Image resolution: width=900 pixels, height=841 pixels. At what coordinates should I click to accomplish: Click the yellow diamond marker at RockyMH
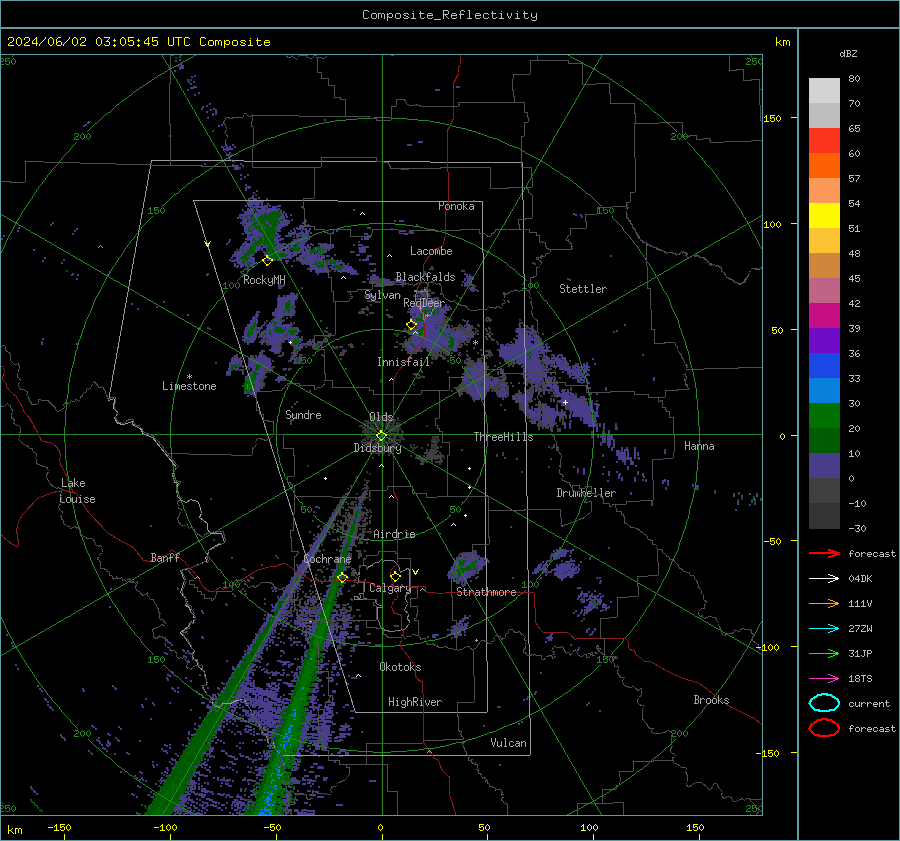[x=267, y=261]
